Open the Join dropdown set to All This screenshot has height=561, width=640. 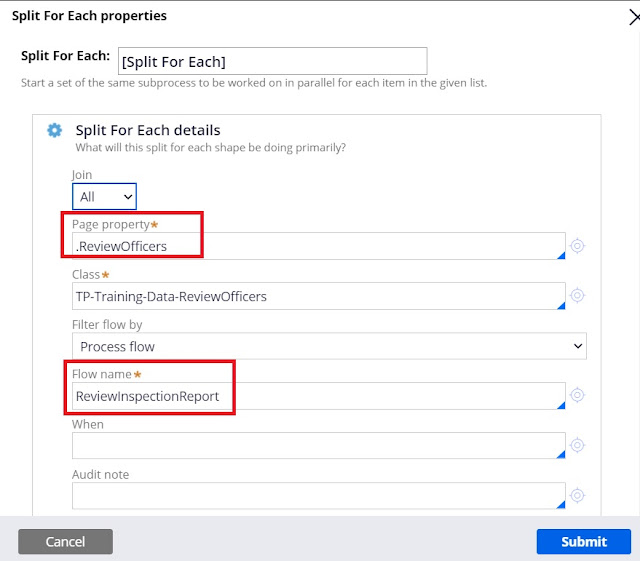point(104,197)
